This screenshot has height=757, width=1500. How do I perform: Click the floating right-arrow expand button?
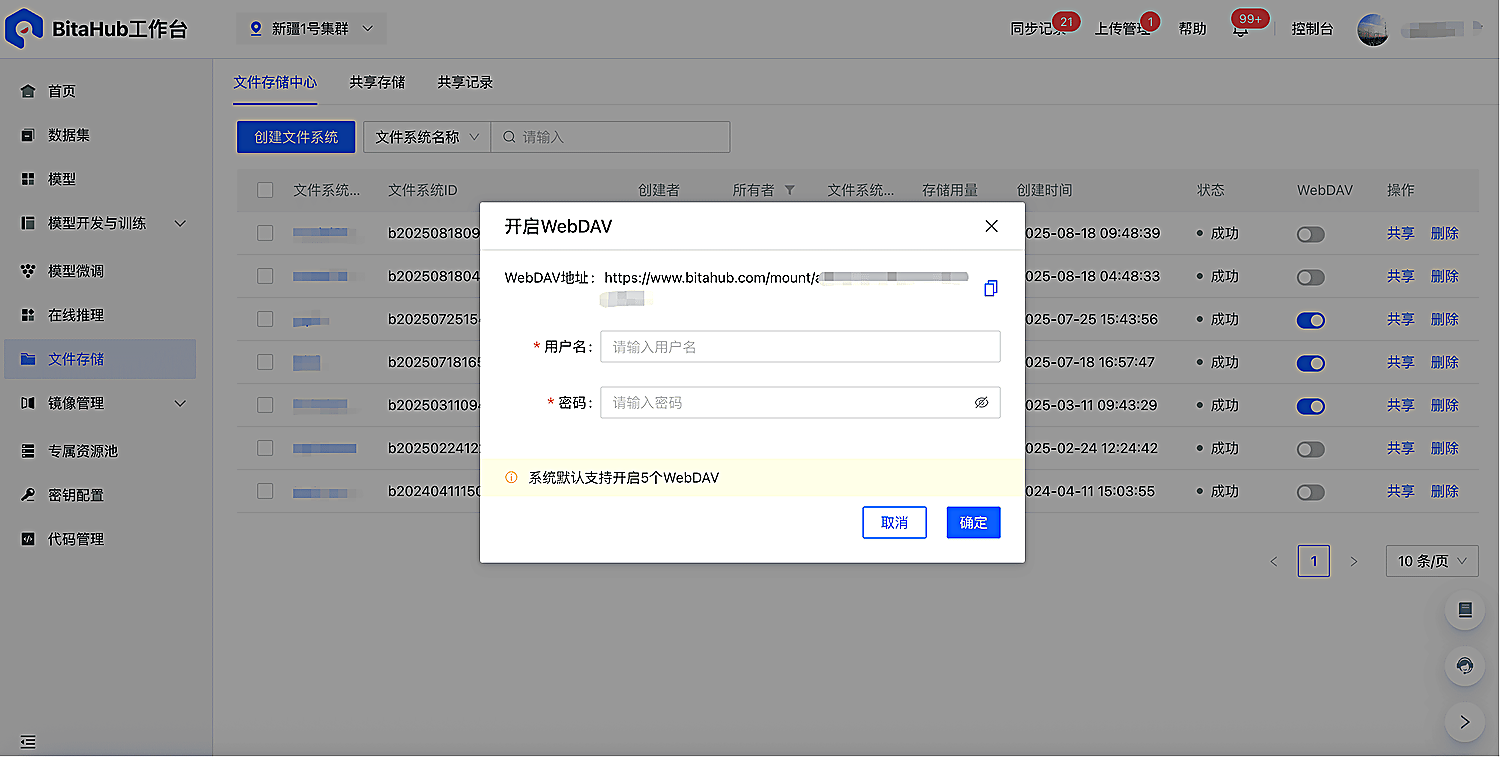[1465, 721]
